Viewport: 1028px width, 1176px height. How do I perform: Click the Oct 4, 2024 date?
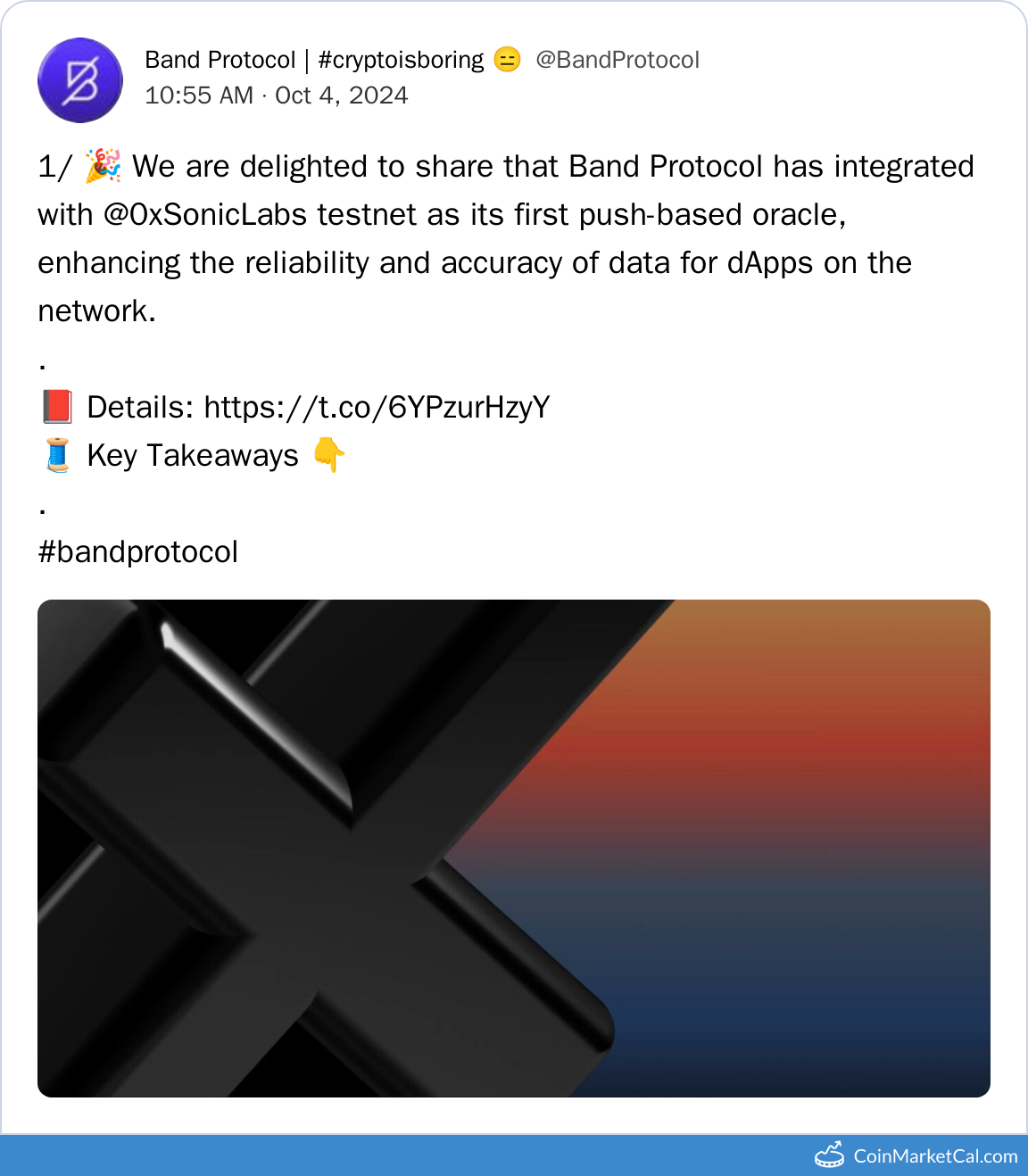342,95
